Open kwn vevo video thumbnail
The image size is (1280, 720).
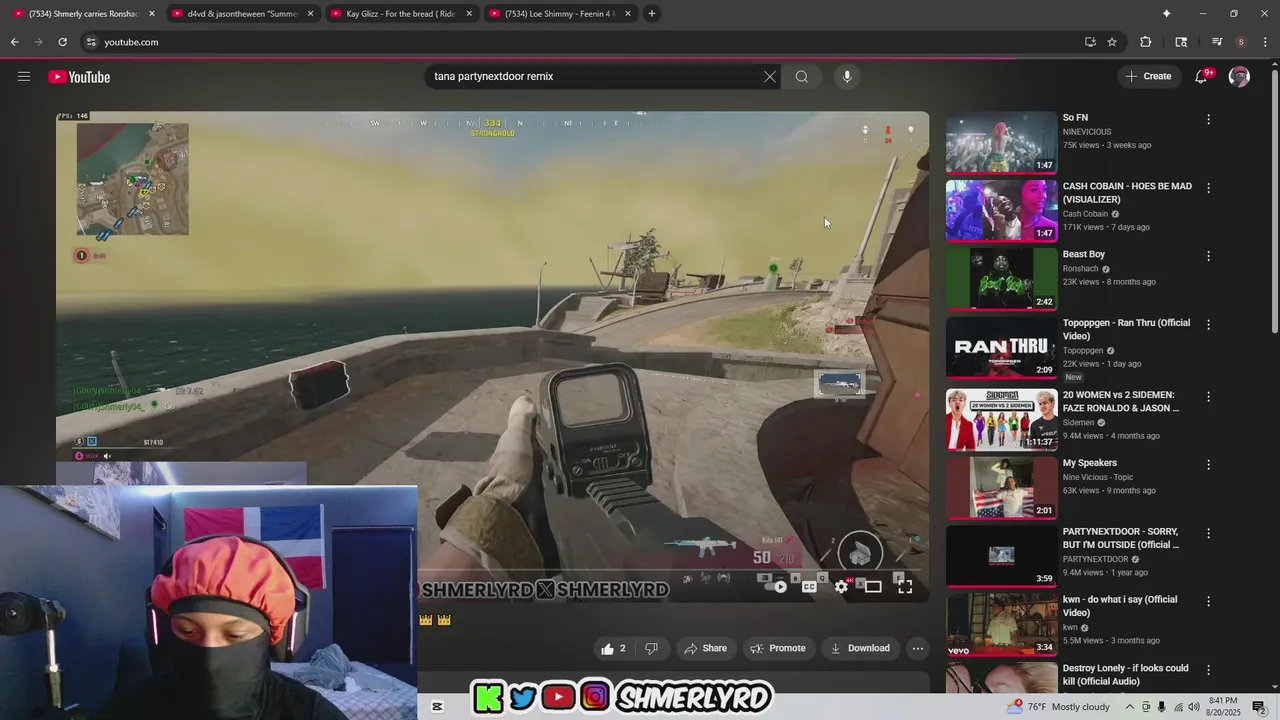pyautogui.click(x=1001, y=625)
